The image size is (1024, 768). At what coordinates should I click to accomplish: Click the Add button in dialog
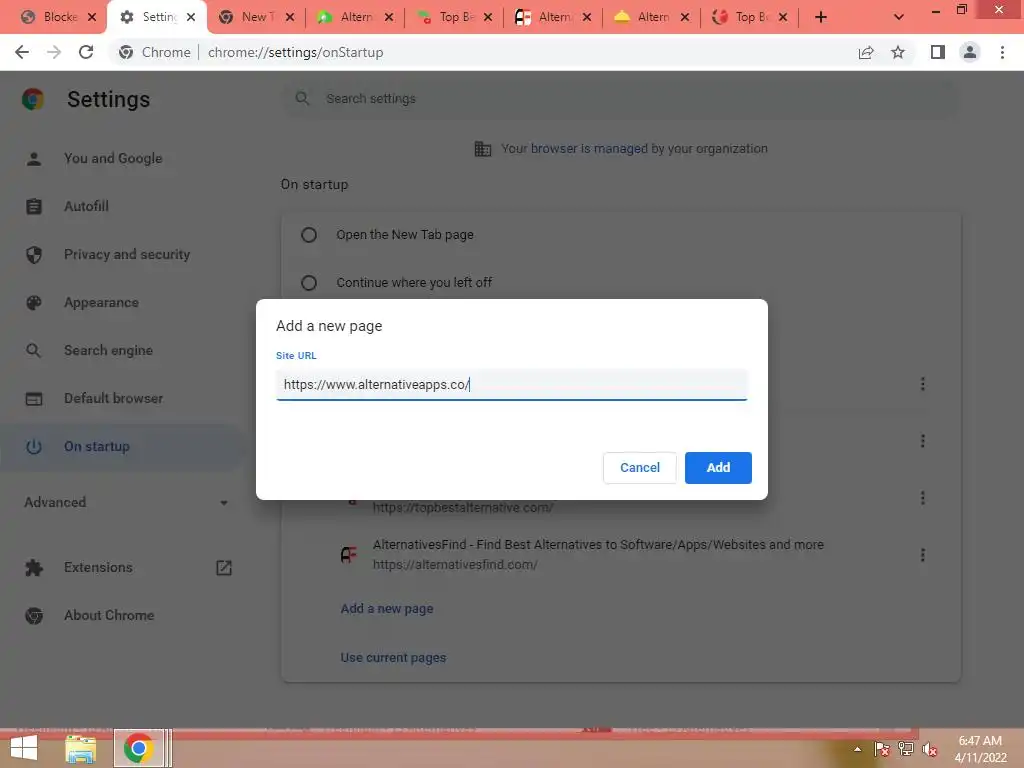(x=718, y=468)
